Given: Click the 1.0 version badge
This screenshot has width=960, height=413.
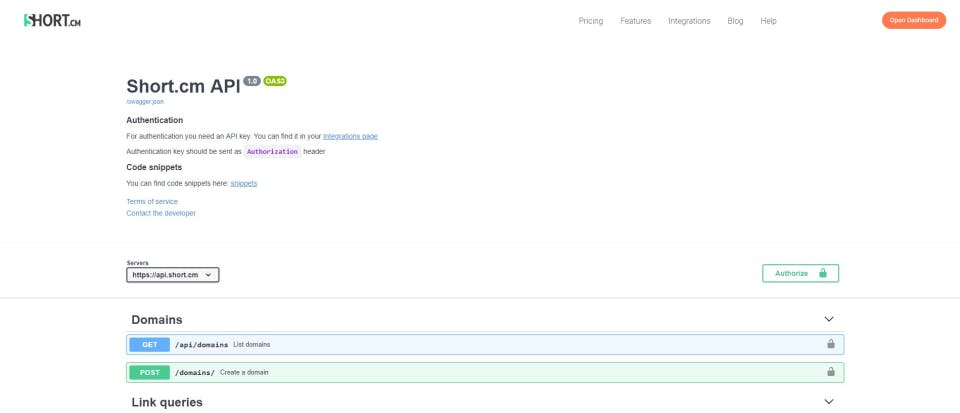Looking at the screenshot, I should click(252, 81).
